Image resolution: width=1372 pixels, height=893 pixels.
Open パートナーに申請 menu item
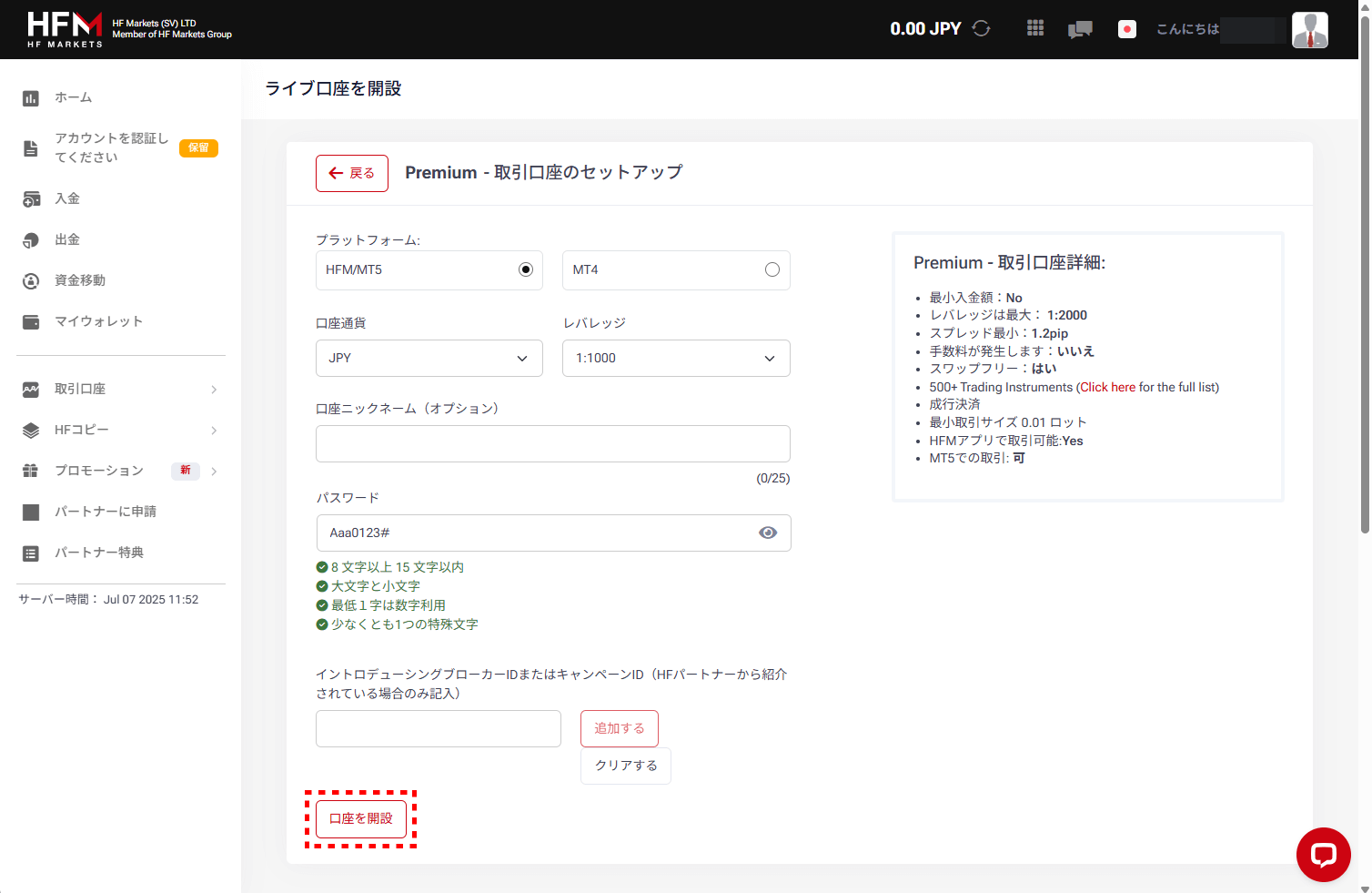pyautogui.click(x=106, y=512)
